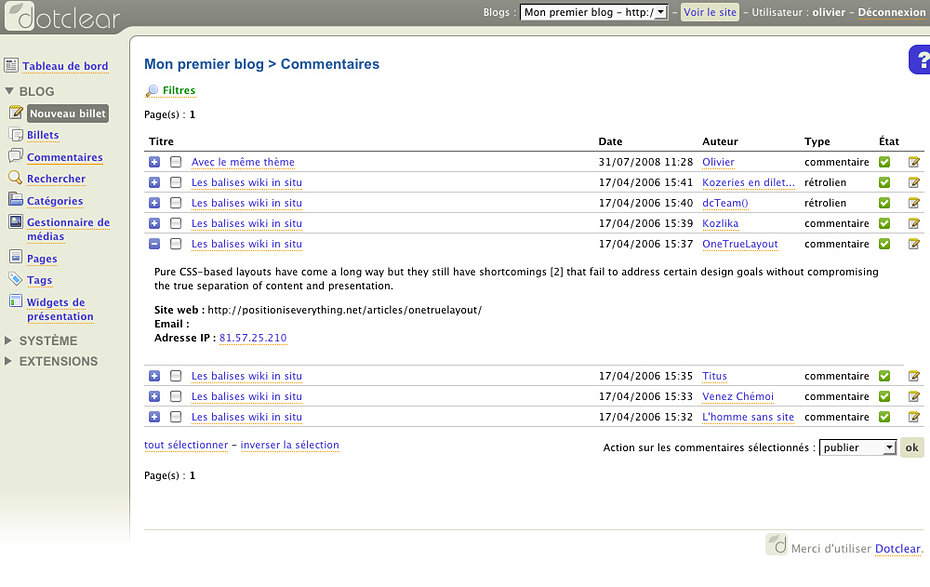
Task: Open the blog selector dropdown in header
Action: (x=594, y=13)
